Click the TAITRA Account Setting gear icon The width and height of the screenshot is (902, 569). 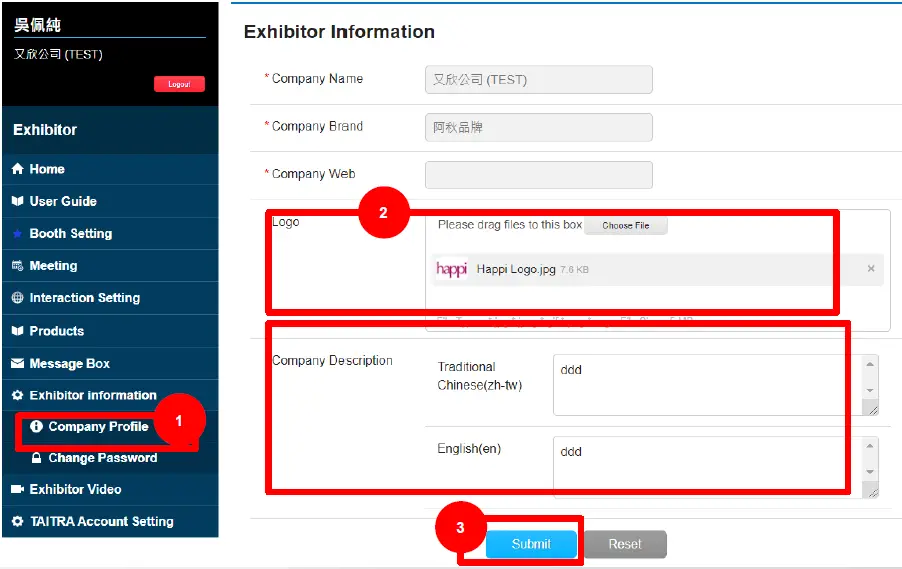tap(17, 521)
